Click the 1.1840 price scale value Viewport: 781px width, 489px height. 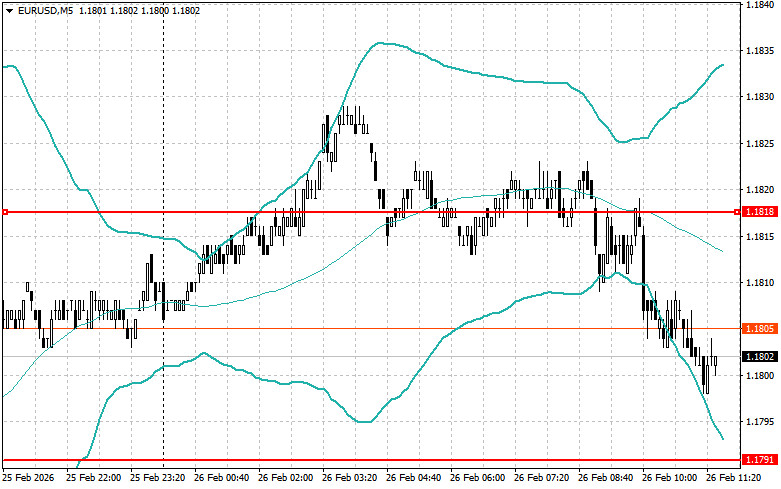point(760,4)
